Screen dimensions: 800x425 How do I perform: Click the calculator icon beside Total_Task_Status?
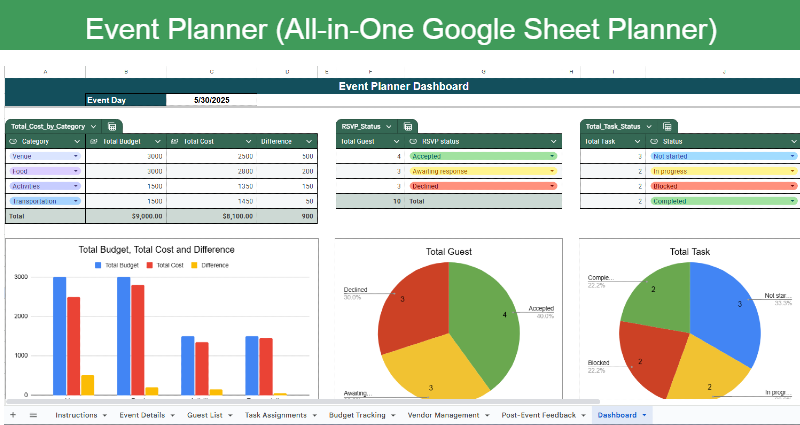click(667, 127)
